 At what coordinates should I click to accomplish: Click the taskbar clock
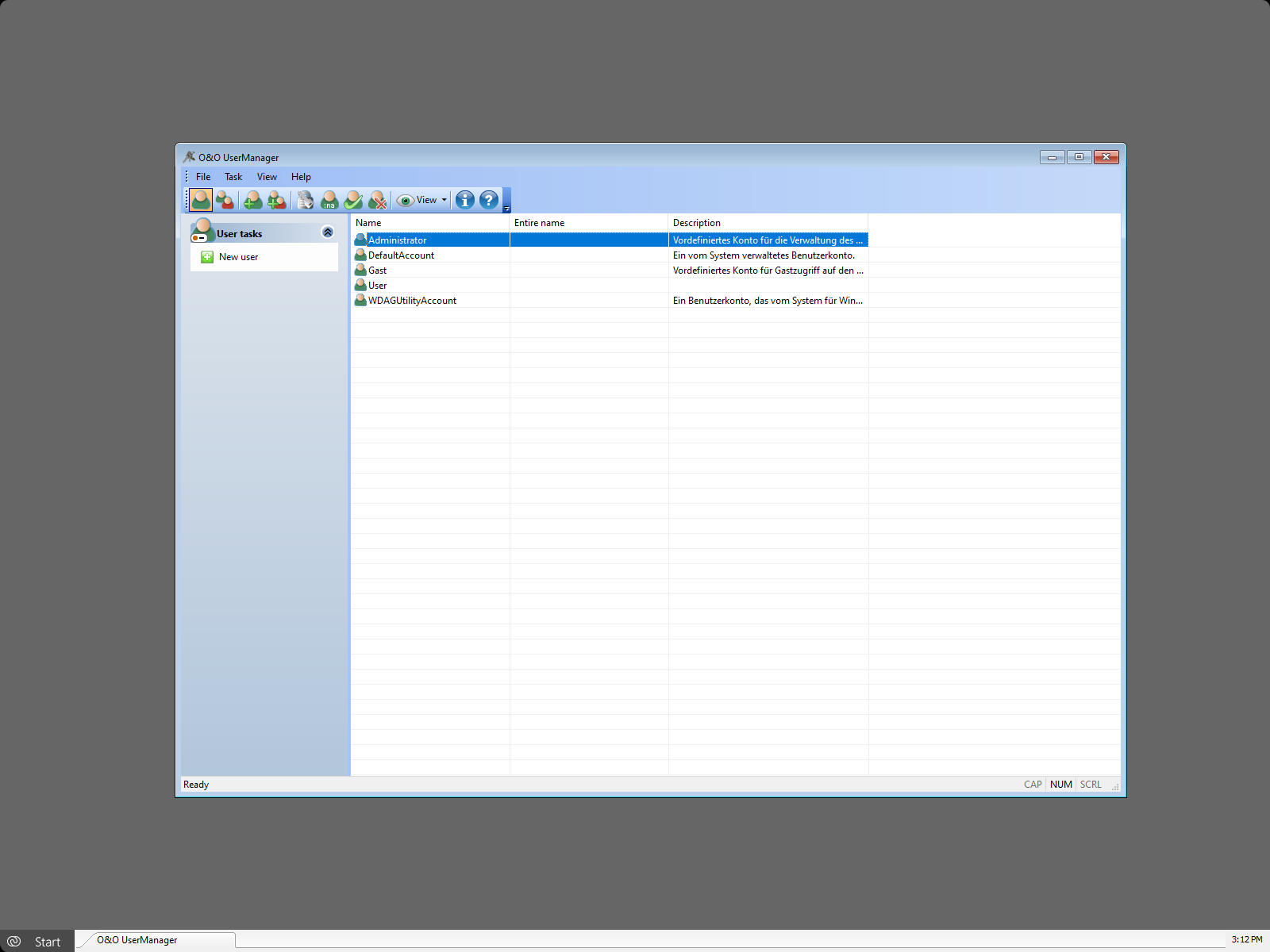click(1247, 939)
